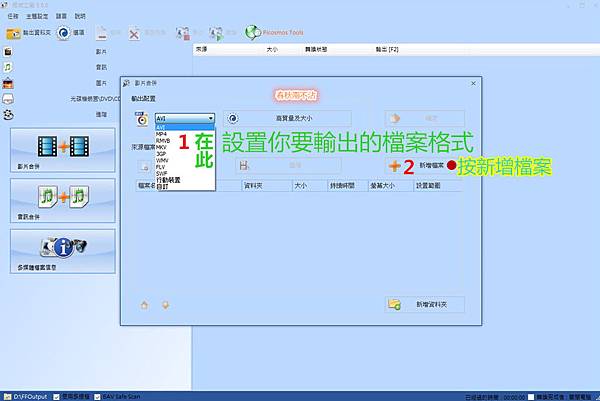
Task: Click the video joiner film strips tile
Action: [63, 150]
